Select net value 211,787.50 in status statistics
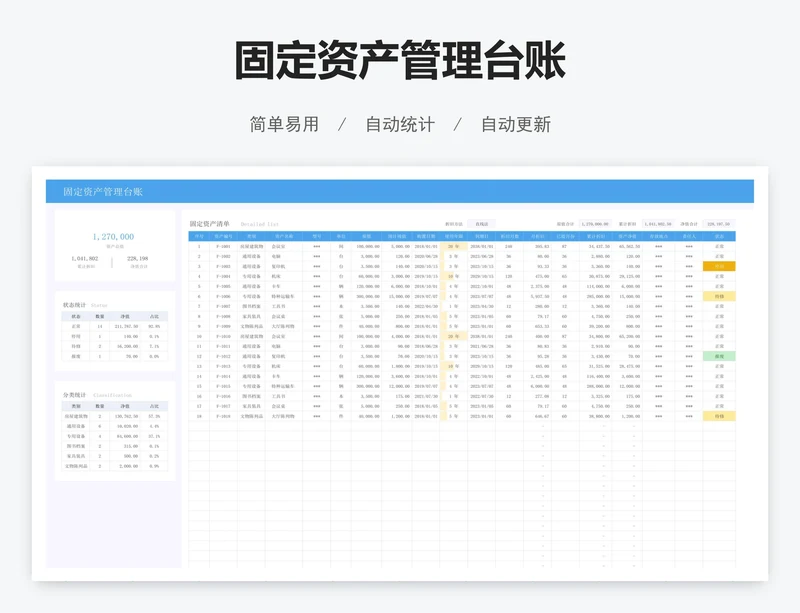The width and height of the screenshot is (800, 613). click(x=127, y=327)
